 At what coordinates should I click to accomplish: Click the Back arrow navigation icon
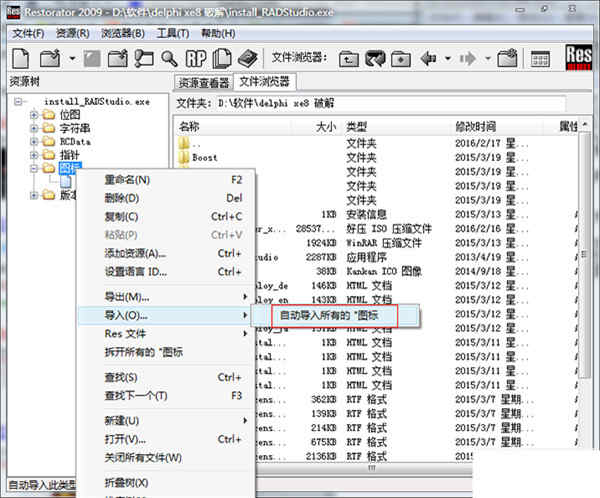tap(429, 59)
